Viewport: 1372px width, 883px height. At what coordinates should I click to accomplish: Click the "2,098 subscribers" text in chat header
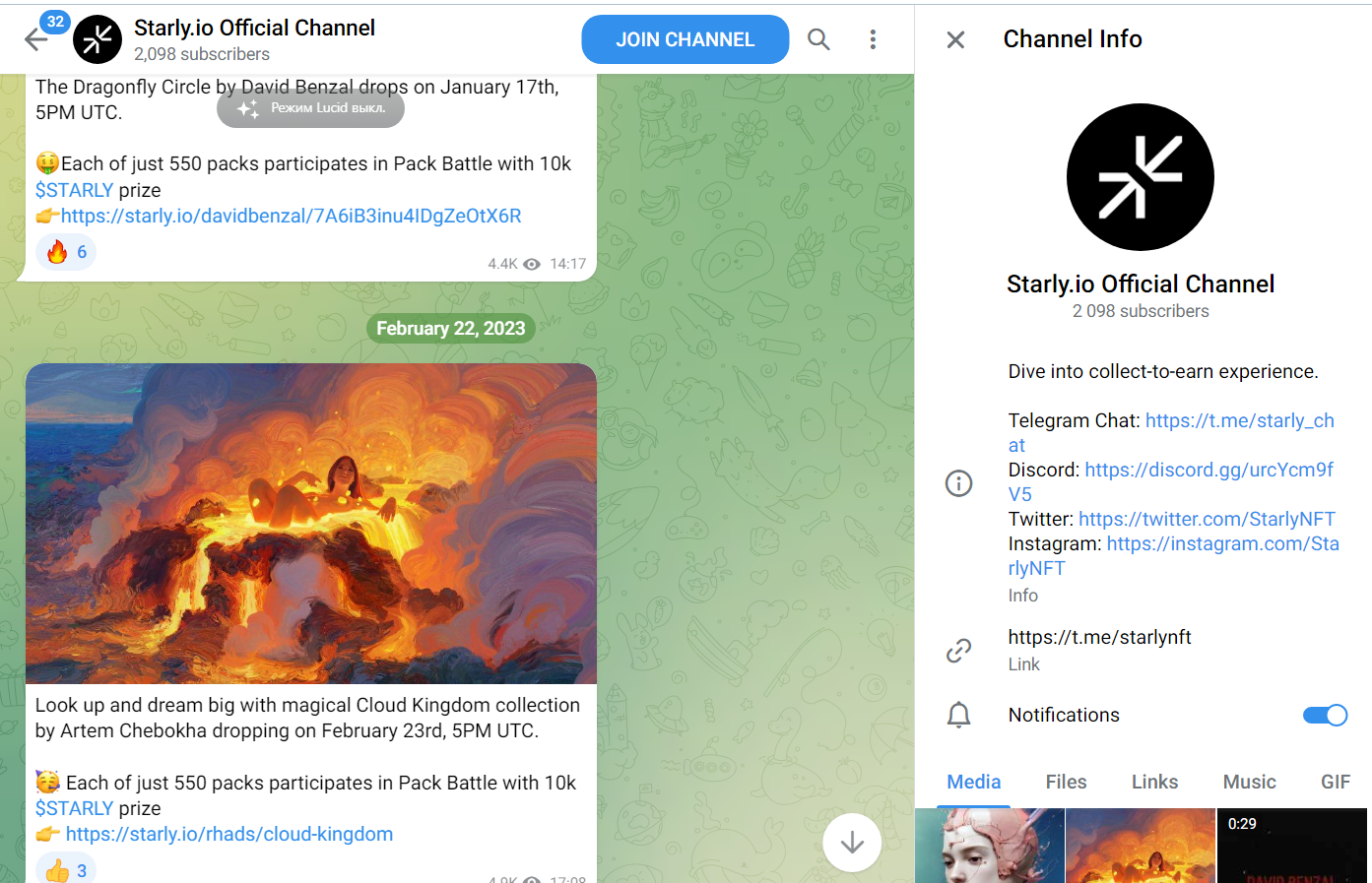[x=202, y=54]
